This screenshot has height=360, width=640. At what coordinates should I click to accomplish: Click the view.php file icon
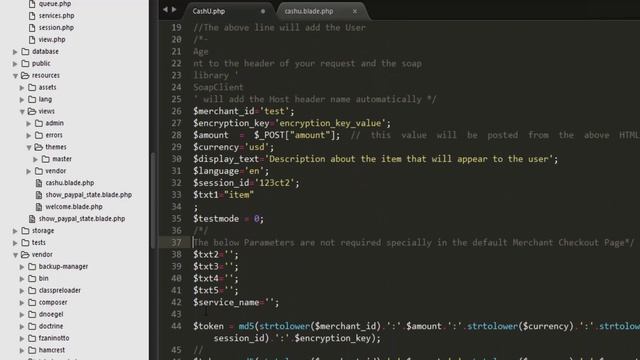click(x=32, y=40)
